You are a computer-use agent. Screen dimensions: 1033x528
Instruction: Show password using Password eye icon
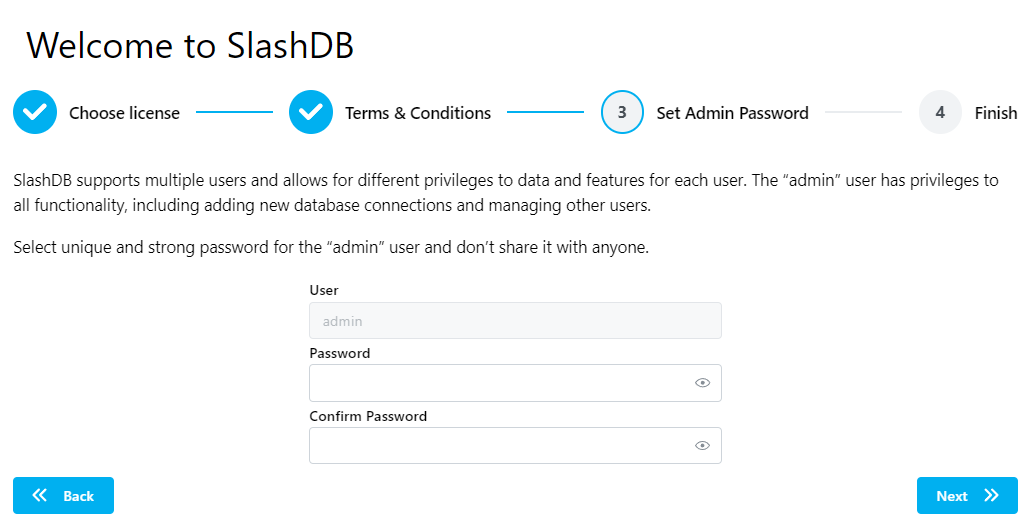(702, 383)
